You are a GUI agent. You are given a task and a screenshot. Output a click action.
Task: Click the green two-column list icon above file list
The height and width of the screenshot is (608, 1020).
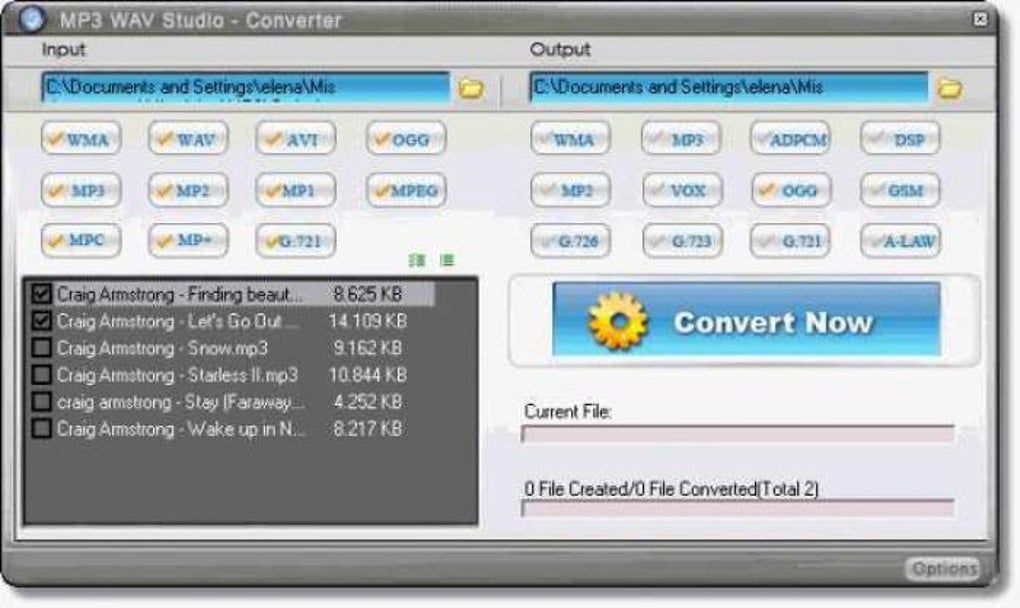click(417, 260)
